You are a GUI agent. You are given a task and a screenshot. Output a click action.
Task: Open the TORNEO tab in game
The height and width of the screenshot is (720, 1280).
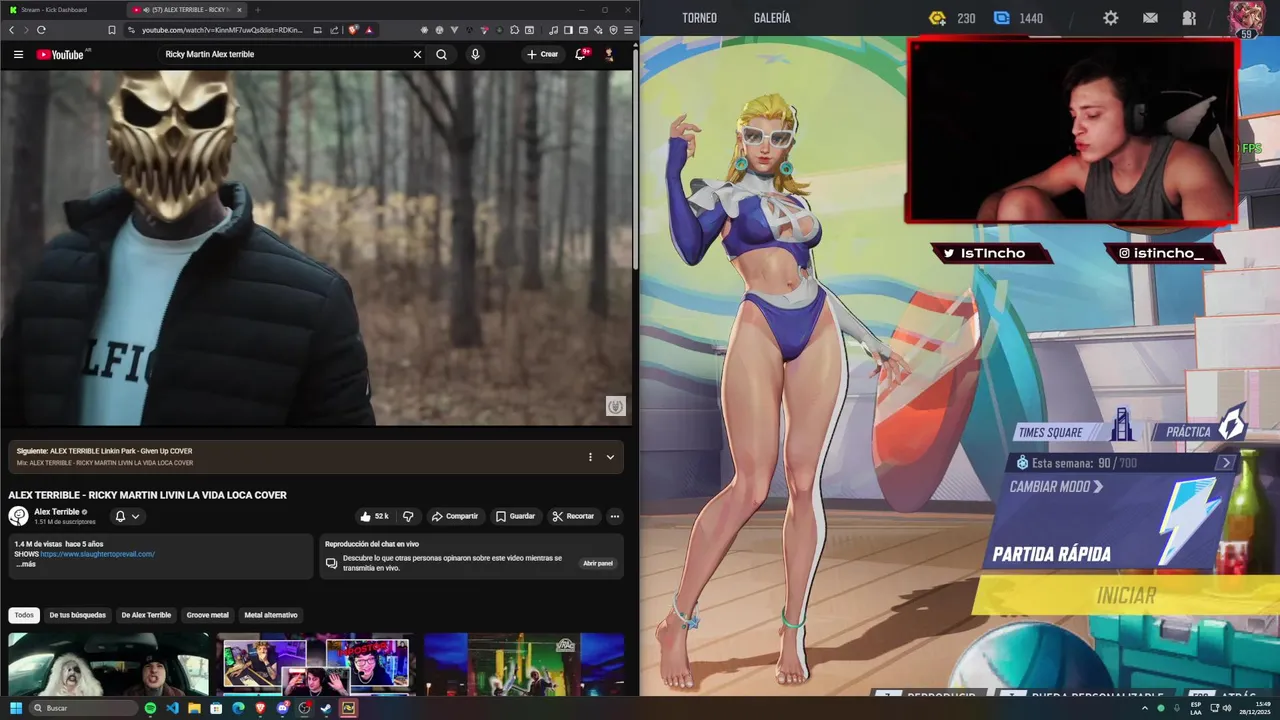(699, 18)
